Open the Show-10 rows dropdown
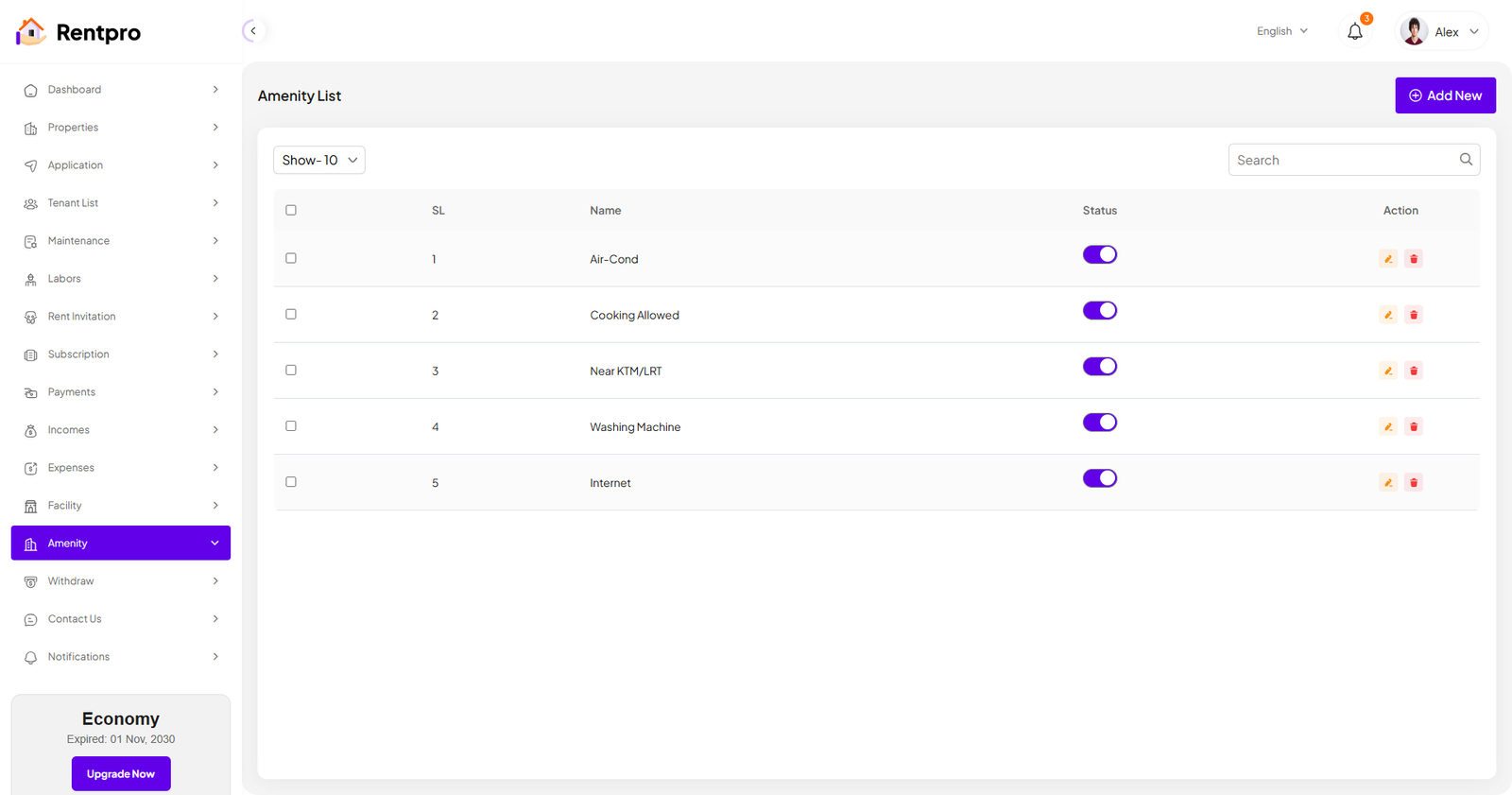Image resolution: width=1512 pixels, height=795 pixels. (319, 160)
